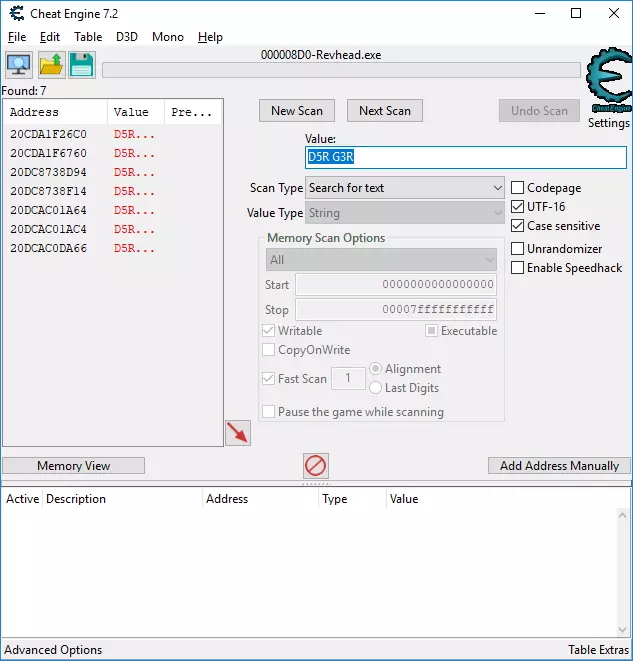Toggle the Codepage checkbox
The width and height of the screenshot is (633, 661).
[517, 188]
